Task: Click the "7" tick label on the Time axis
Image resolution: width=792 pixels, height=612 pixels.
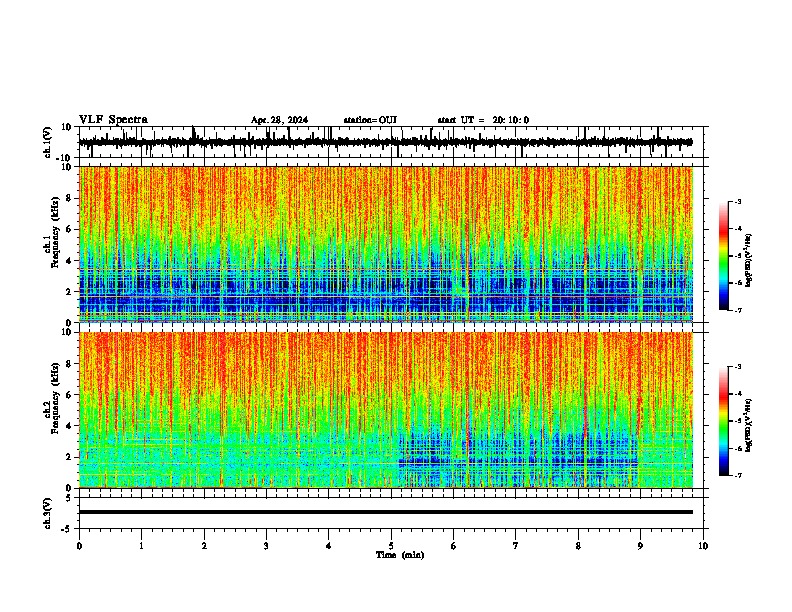Action: point(515,546)
